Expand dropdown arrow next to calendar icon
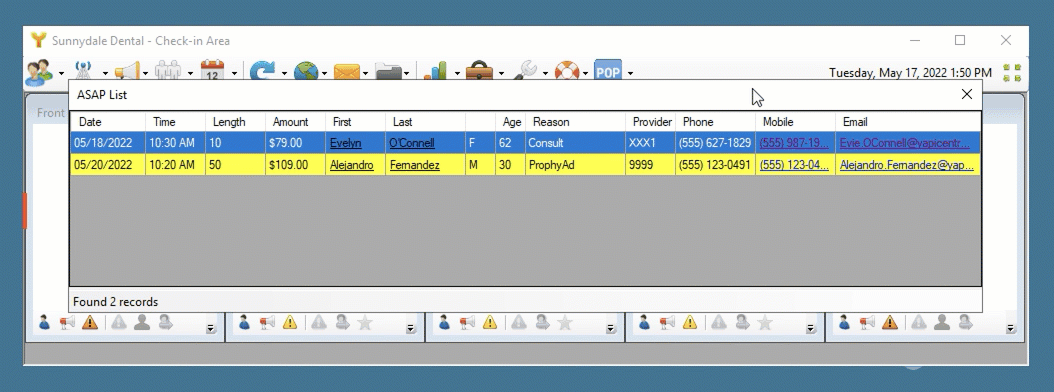This screenshot has width=1054, height=392. [x=235, y=73]
